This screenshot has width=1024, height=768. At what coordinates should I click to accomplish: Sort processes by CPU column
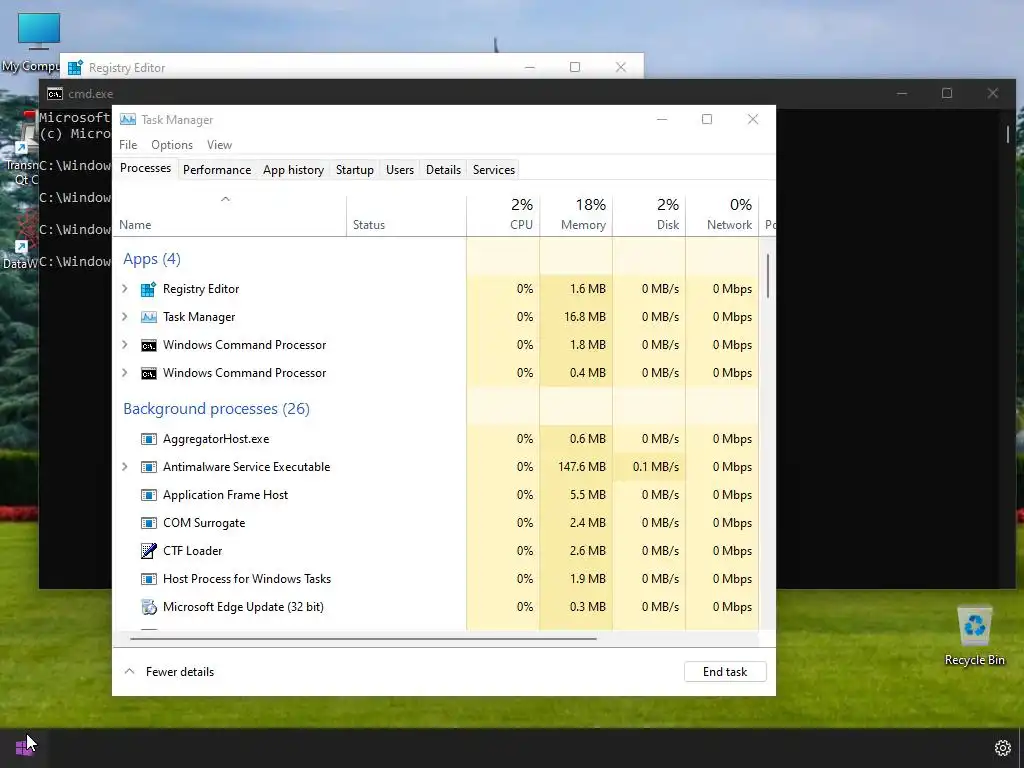click(503, 216)
